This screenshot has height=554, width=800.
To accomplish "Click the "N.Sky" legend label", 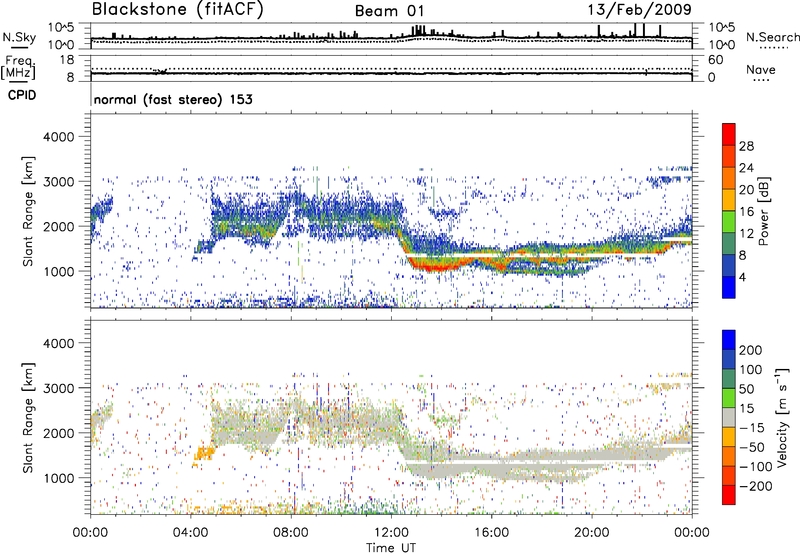I will pyautogui.click(x=19, y=37).
